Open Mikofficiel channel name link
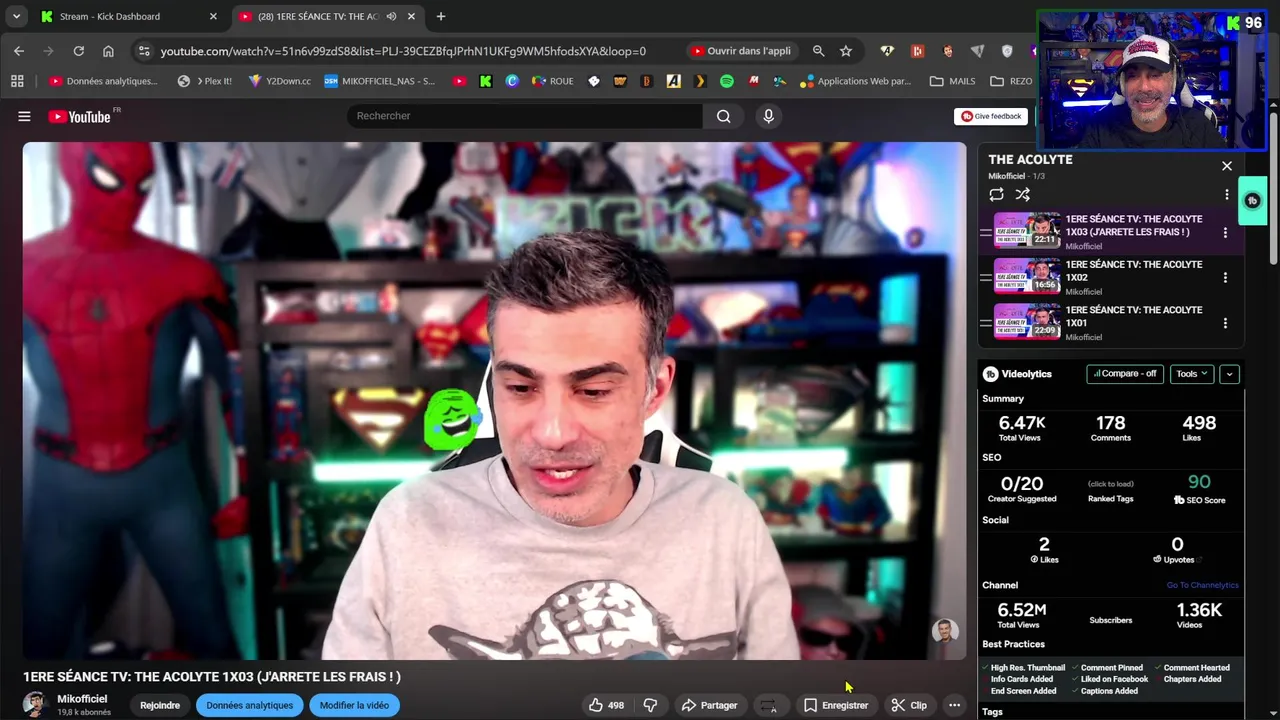Image resolution: width=1280 pixels, height=720 pixels. coord(82,699)
